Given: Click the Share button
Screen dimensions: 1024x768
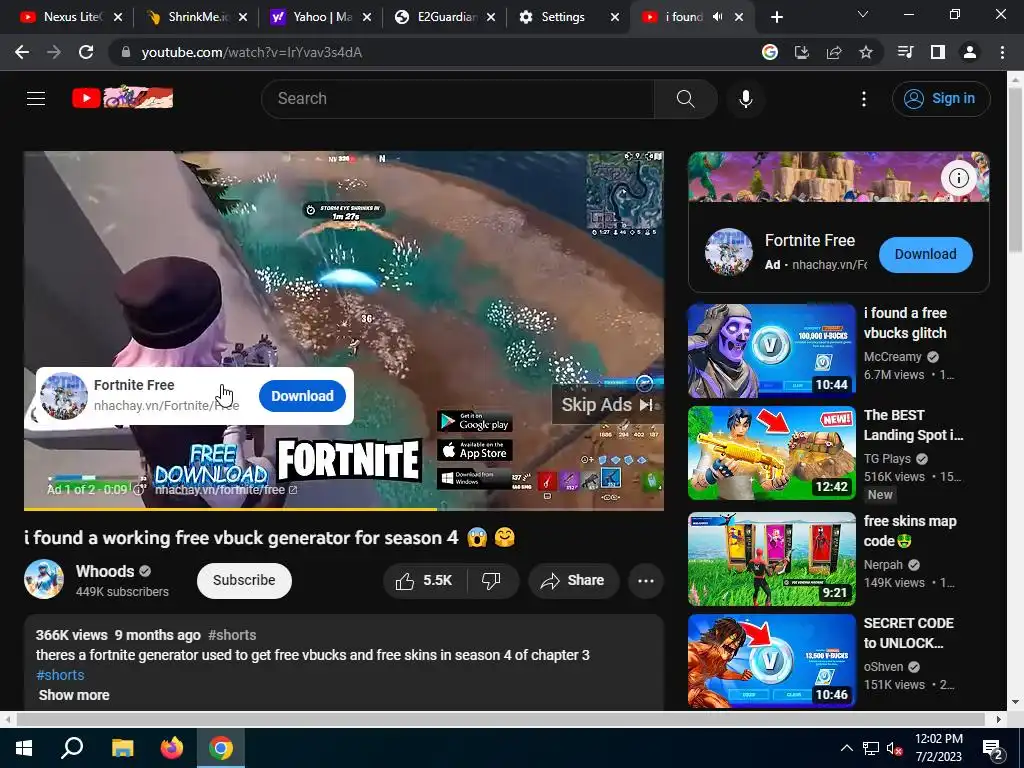Looking at the screenshot, I should (x=573, y=581).
